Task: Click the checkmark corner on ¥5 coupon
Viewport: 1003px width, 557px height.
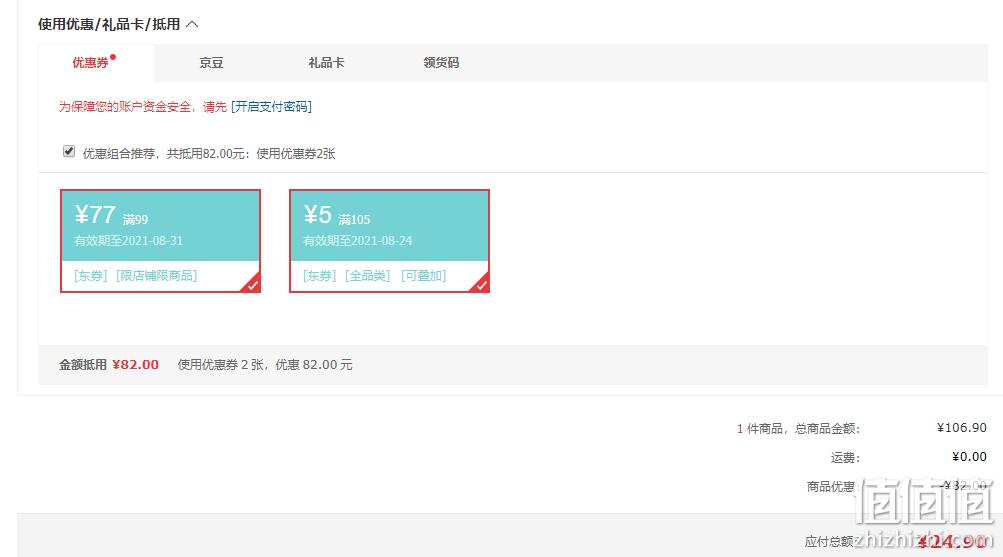Action: tap(482, 285)
